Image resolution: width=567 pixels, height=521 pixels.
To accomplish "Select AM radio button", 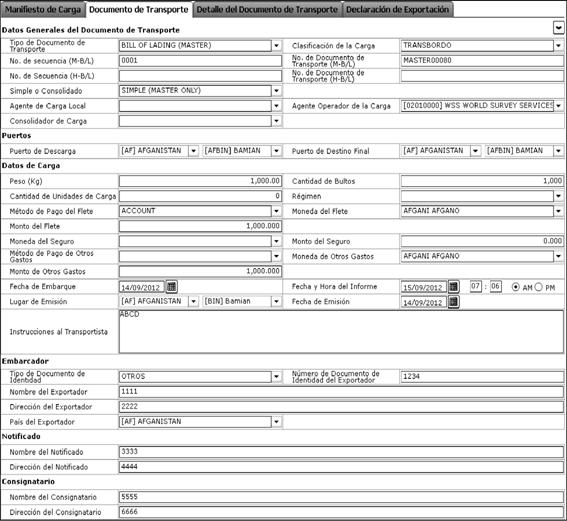I will (x=516, y=287).
